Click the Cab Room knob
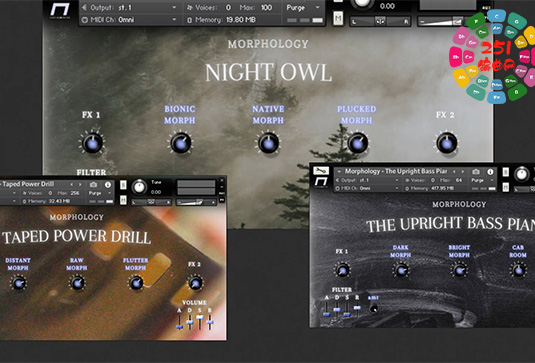 coord(518,270)
